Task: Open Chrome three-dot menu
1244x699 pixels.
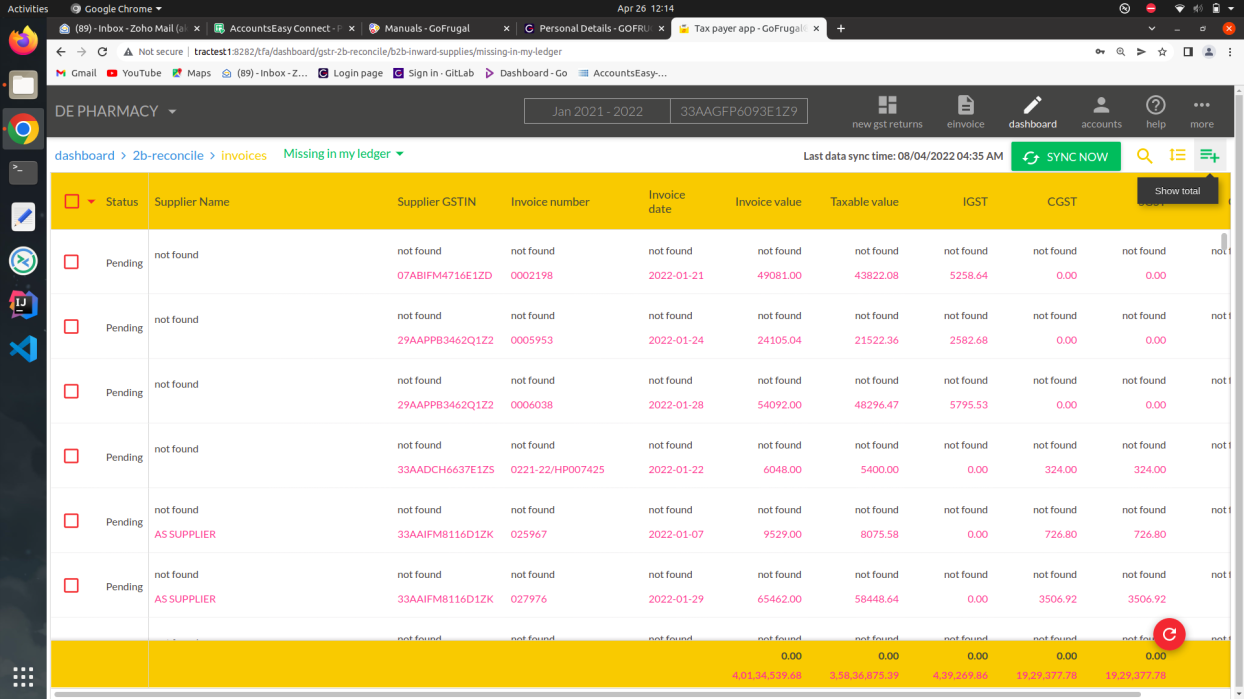Action: coord(1229,52)
